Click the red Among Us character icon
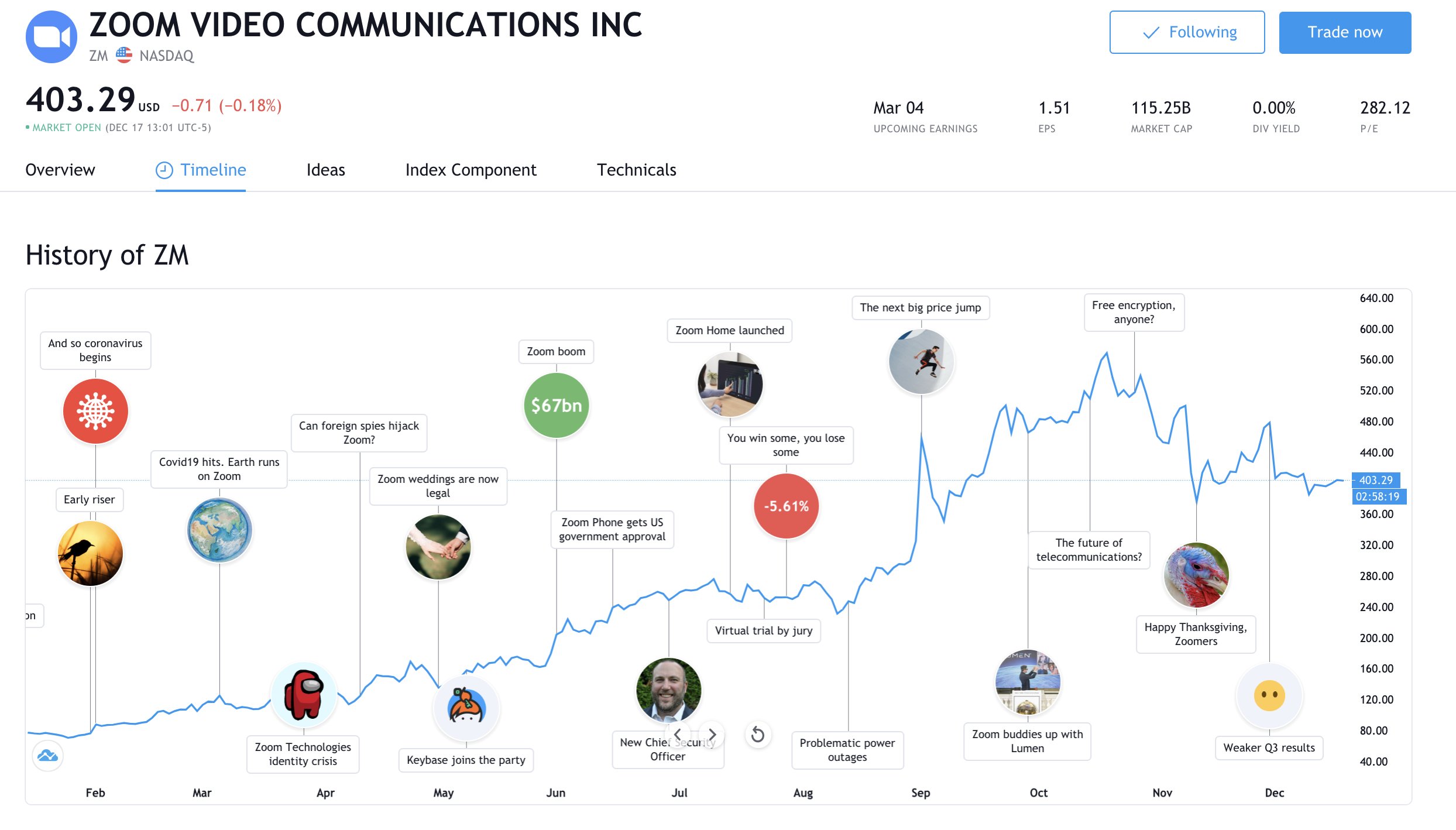Screen dimensions: 1456x830 coord(303,694)
